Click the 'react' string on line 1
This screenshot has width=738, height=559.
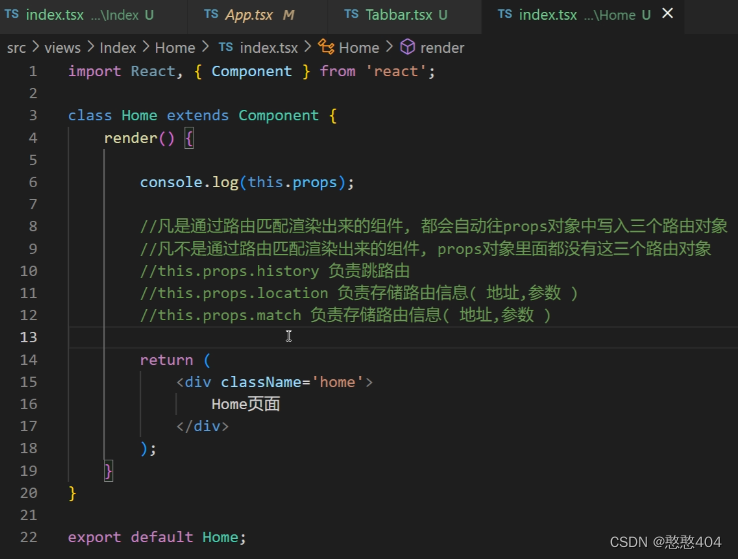(395, 71)
